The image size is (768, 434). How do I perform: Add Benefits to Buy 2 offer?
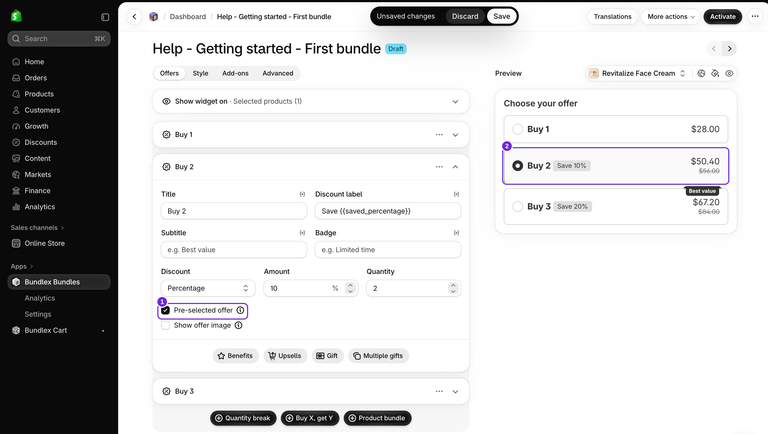(x=236, y=356)
